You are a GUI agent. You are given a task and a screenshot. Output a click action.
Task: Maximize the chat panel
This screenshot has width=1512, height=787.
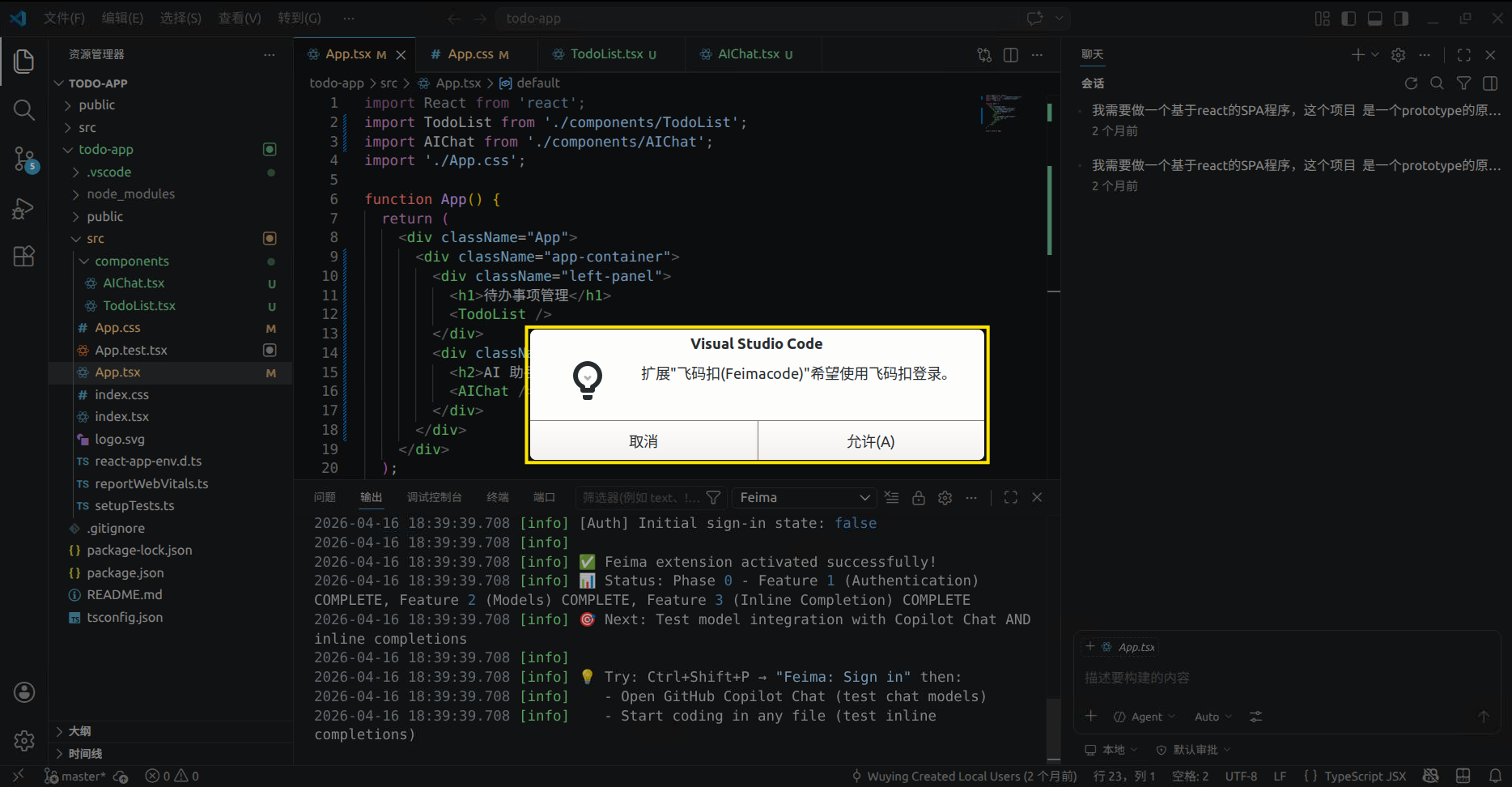[1463, 55]
